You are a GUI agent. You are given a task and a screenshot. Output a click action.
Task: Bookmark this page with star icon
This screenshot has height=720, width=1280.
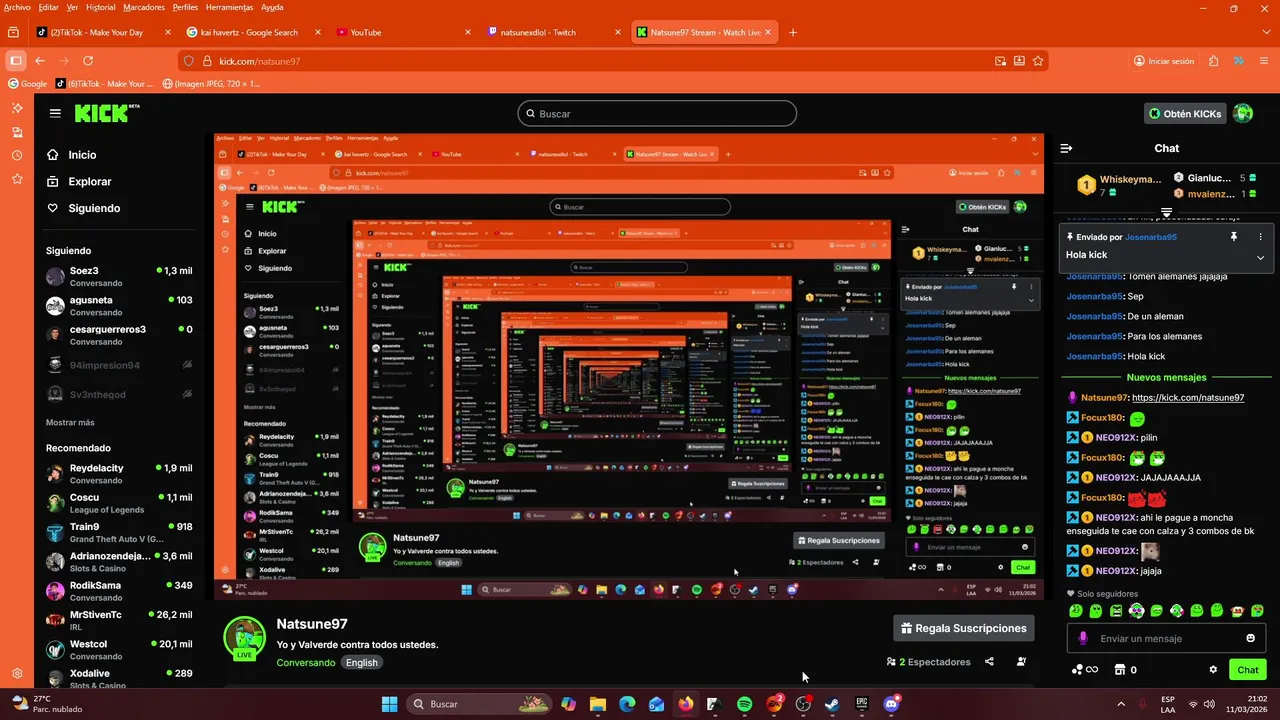pos(1038,61)
